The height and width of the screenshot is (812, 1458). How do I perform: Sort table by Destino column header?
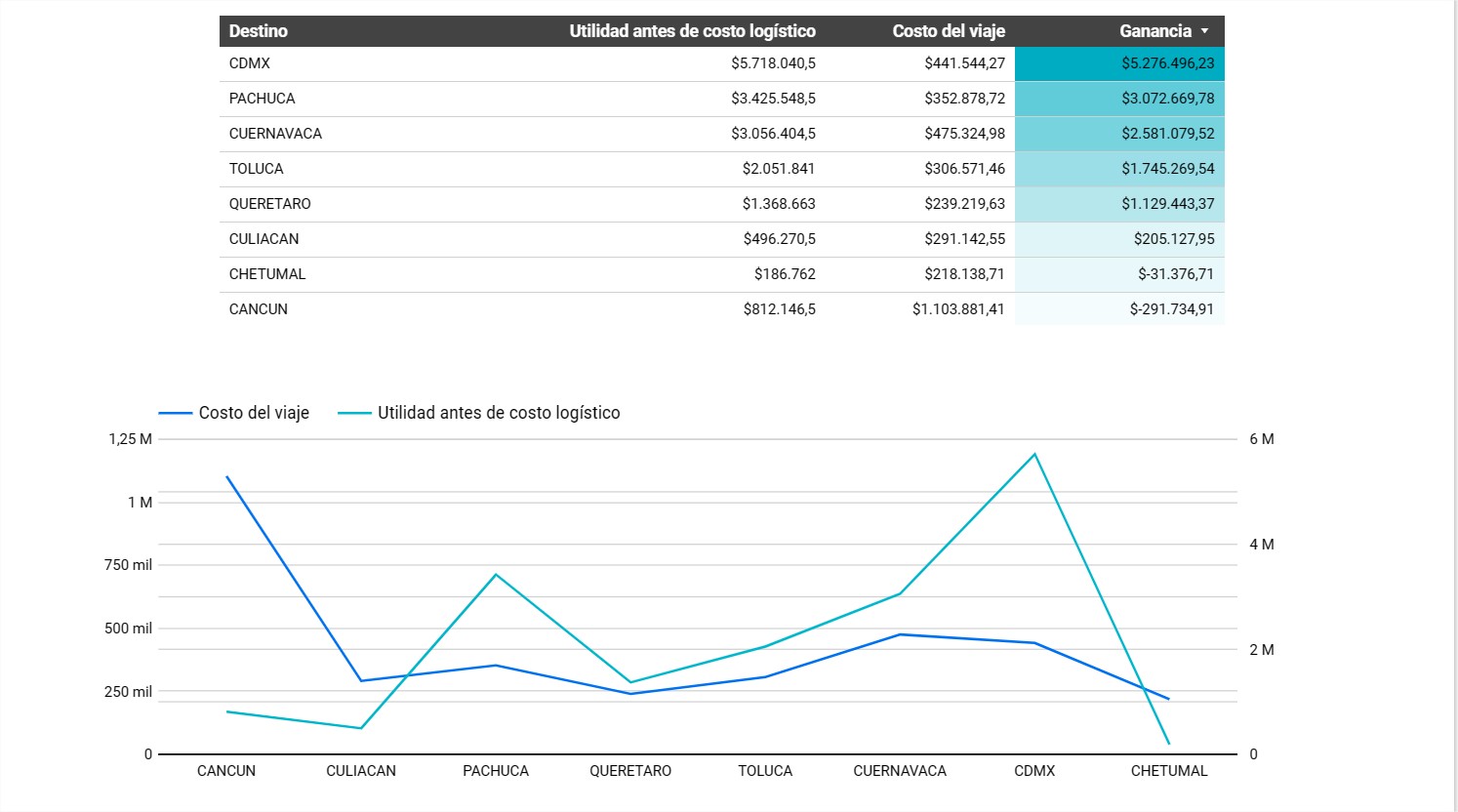coord(259,31)
